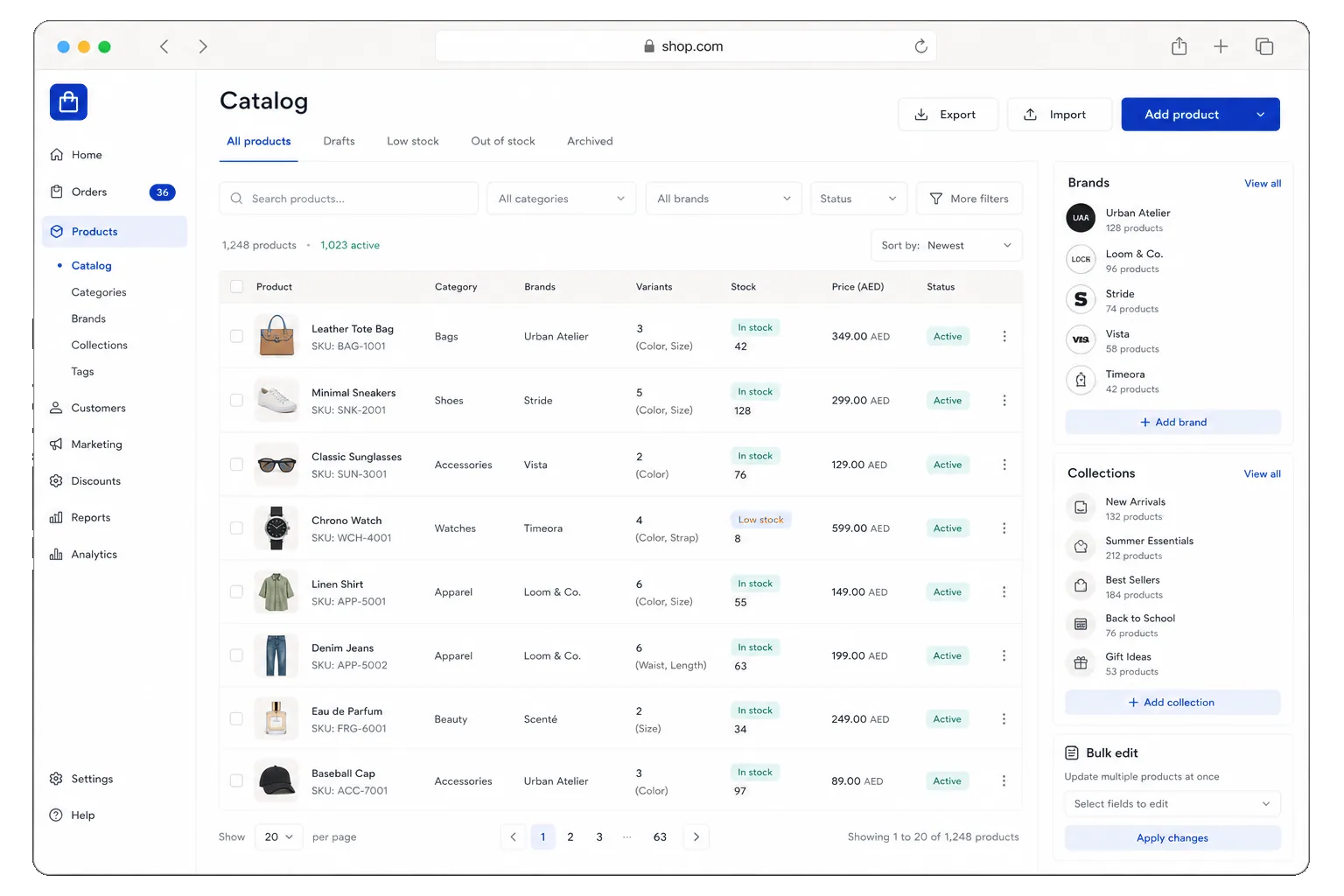Open Marketing in the sidebar
Screen dimensions: 1344x896
(86, 444)
